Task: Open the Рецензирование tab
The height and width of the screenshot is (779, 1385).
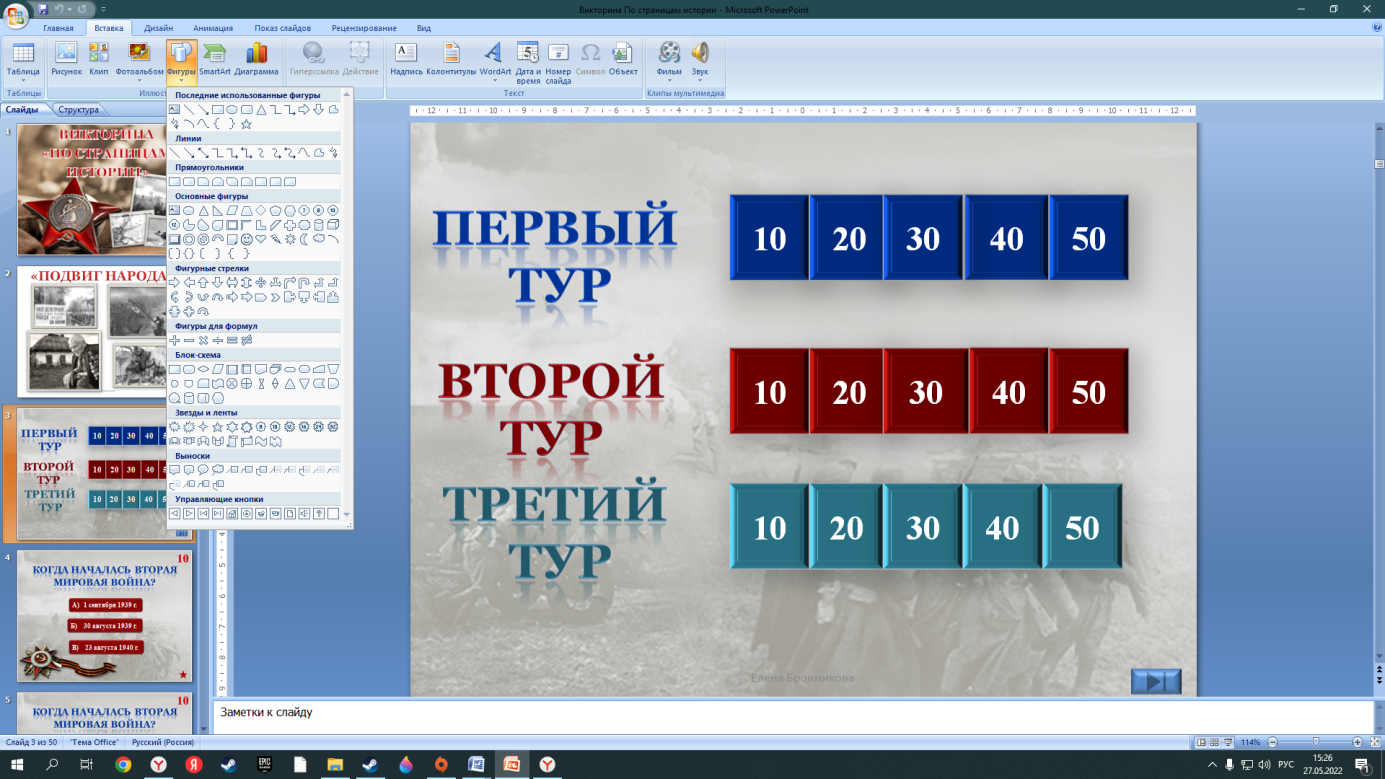Action: click(363, 28)
